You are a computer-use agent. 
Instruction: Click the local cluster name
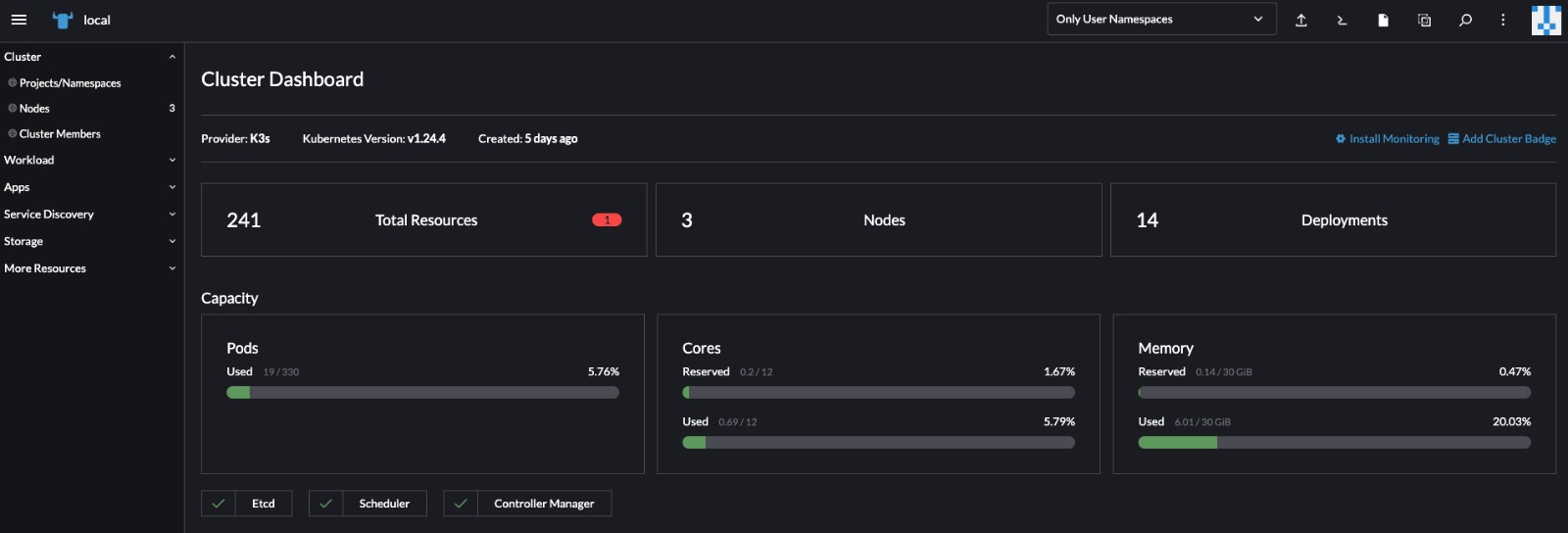tap(97, 20)
